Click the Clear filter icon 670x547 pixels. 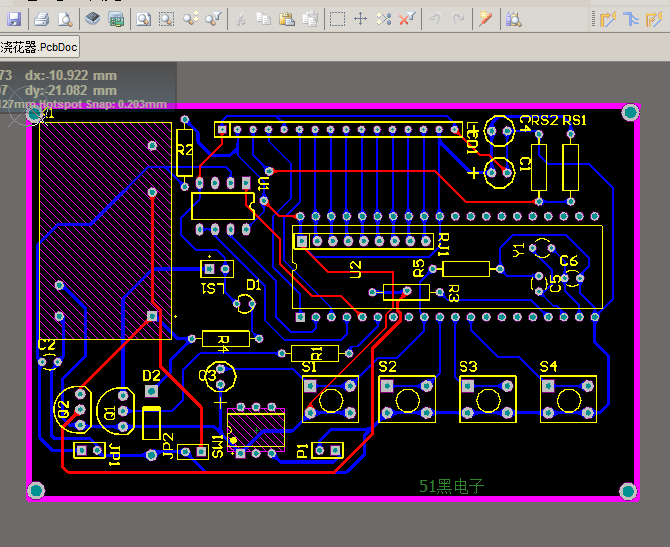click(x=407, y=18)
